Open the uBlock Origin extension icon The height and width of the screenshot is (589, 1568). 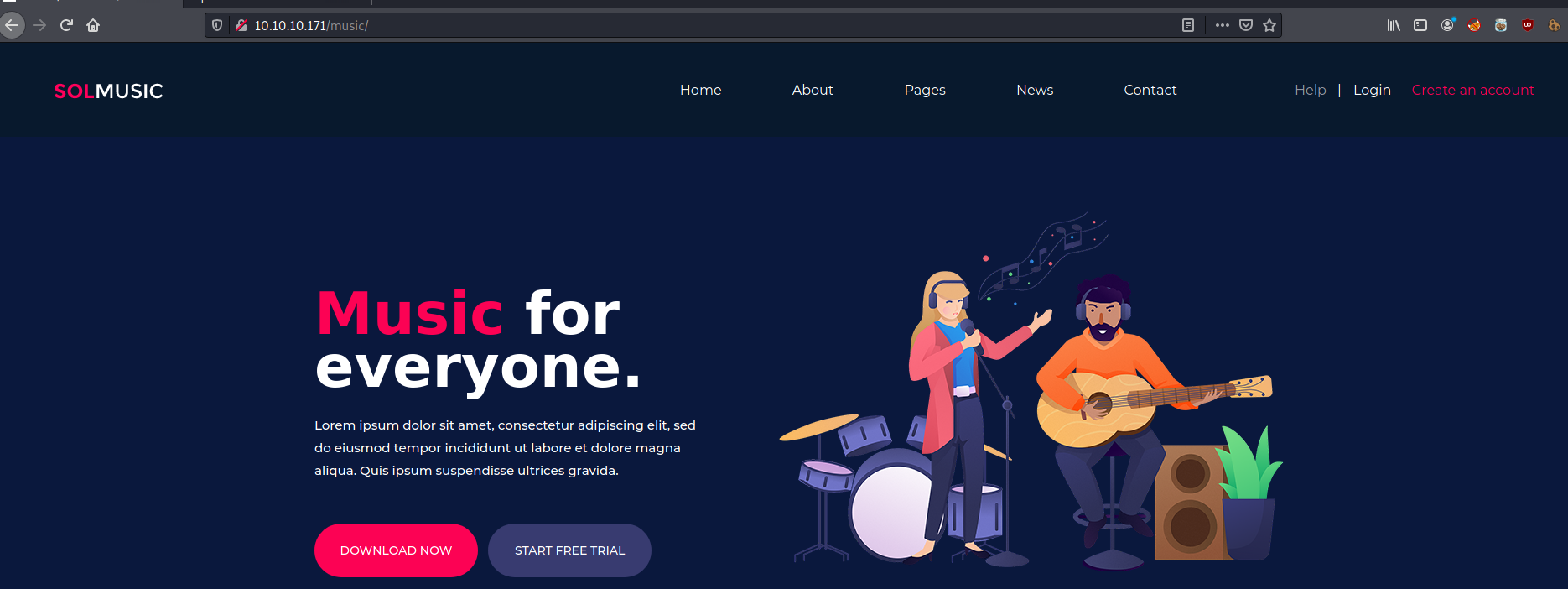click(x=1528, y=25)
